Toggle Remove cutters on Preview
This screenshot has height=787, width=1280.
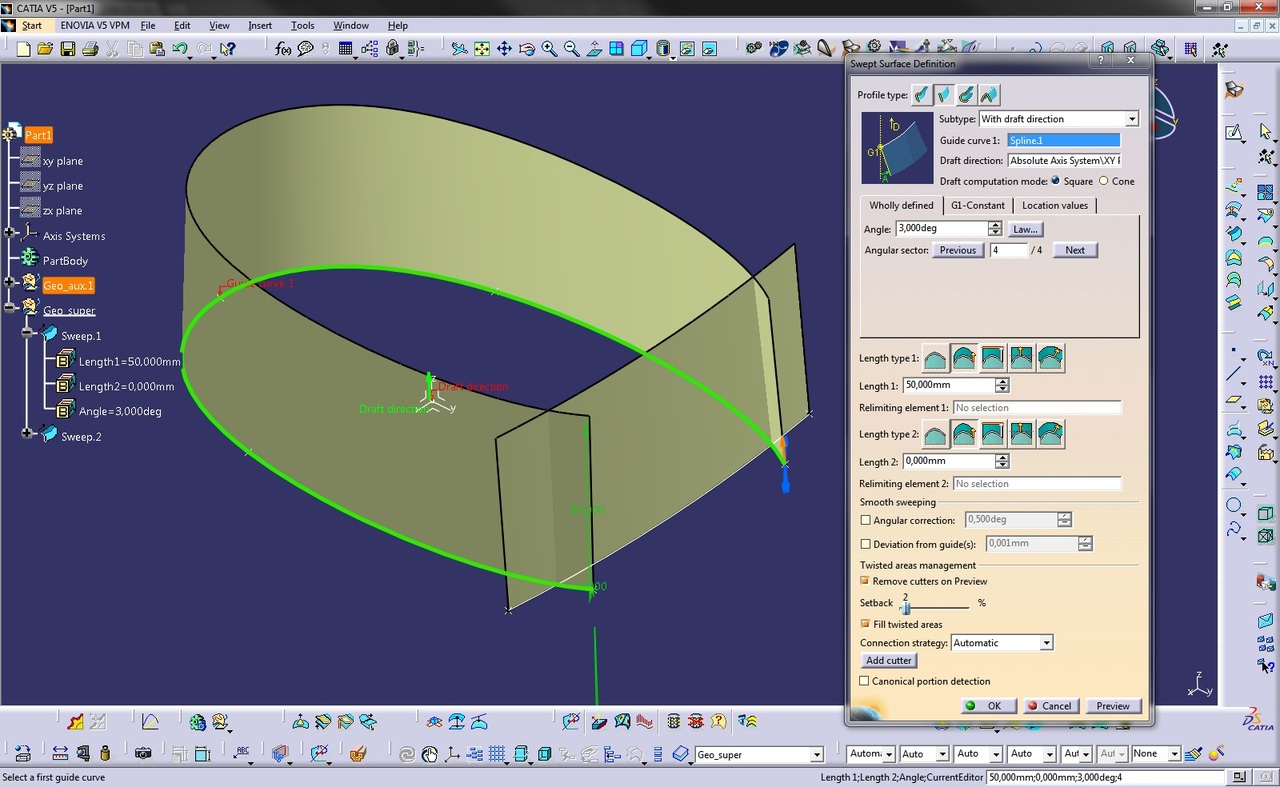[x=865, y=581]
